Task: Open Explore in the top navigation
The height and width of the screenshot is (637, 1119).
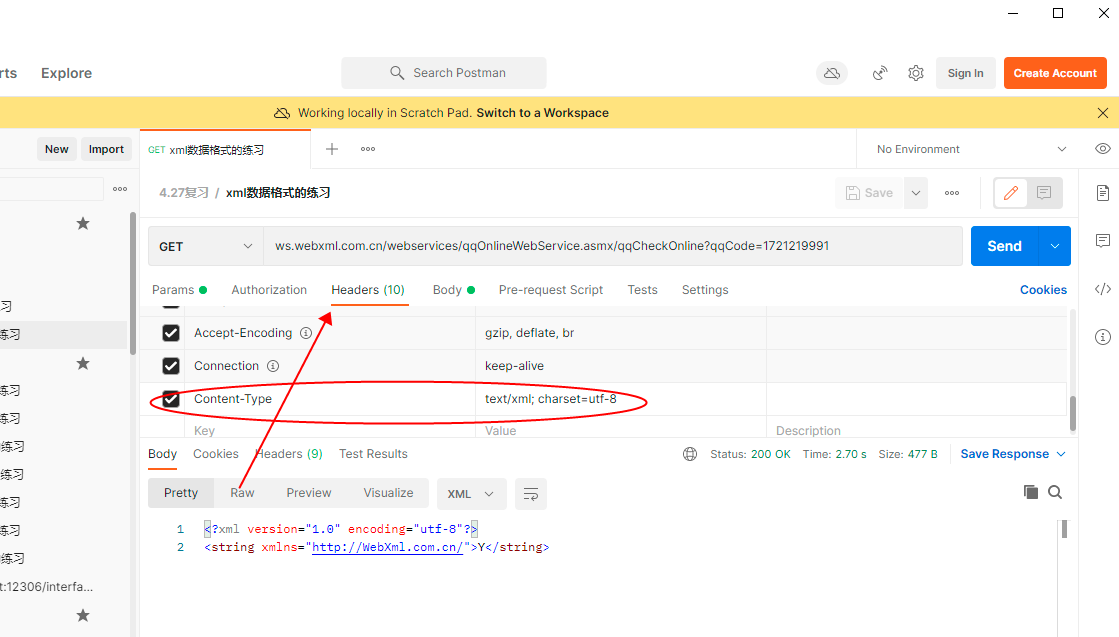Action: click(66, 73)
